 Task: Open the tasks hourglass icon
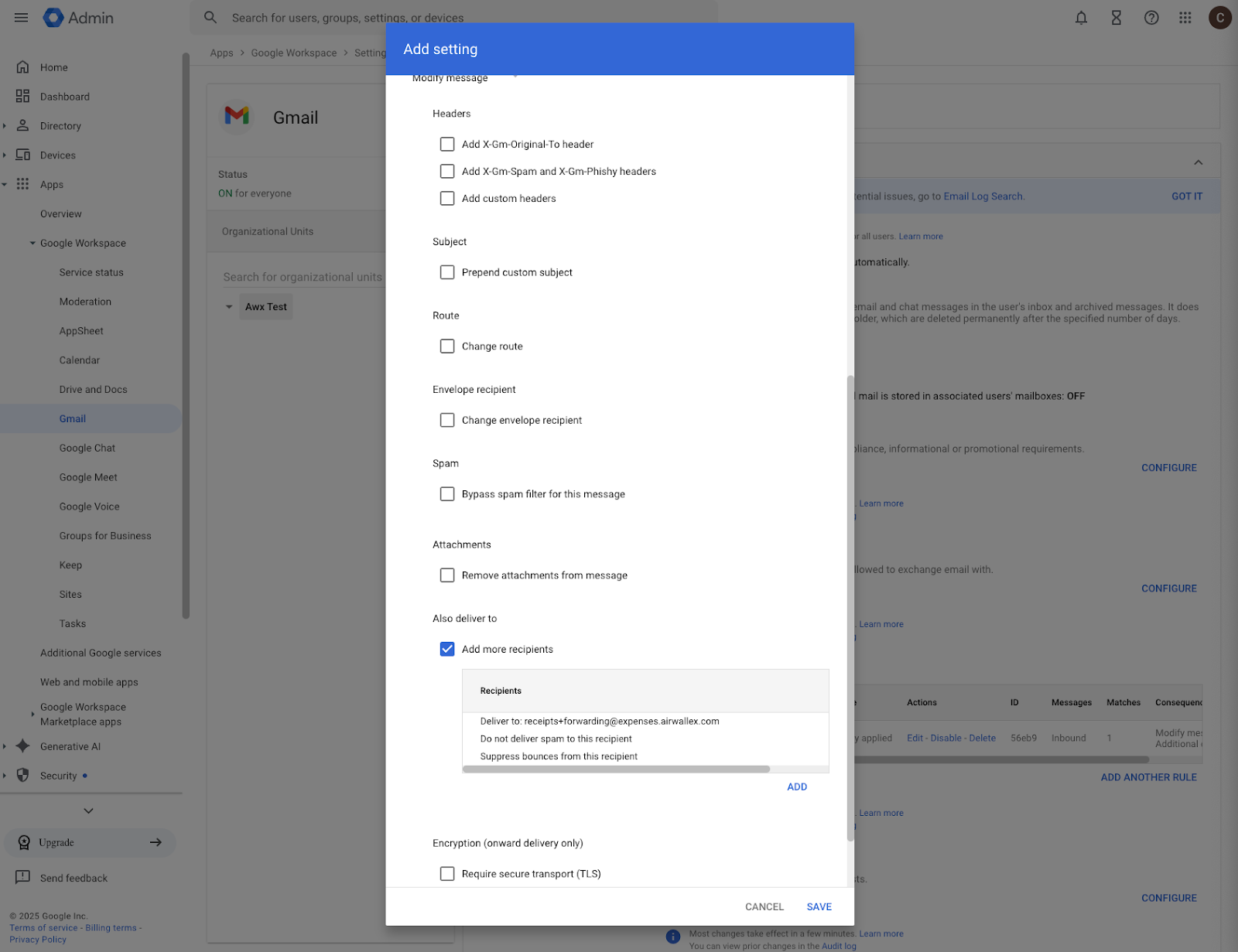(1116, 17)
